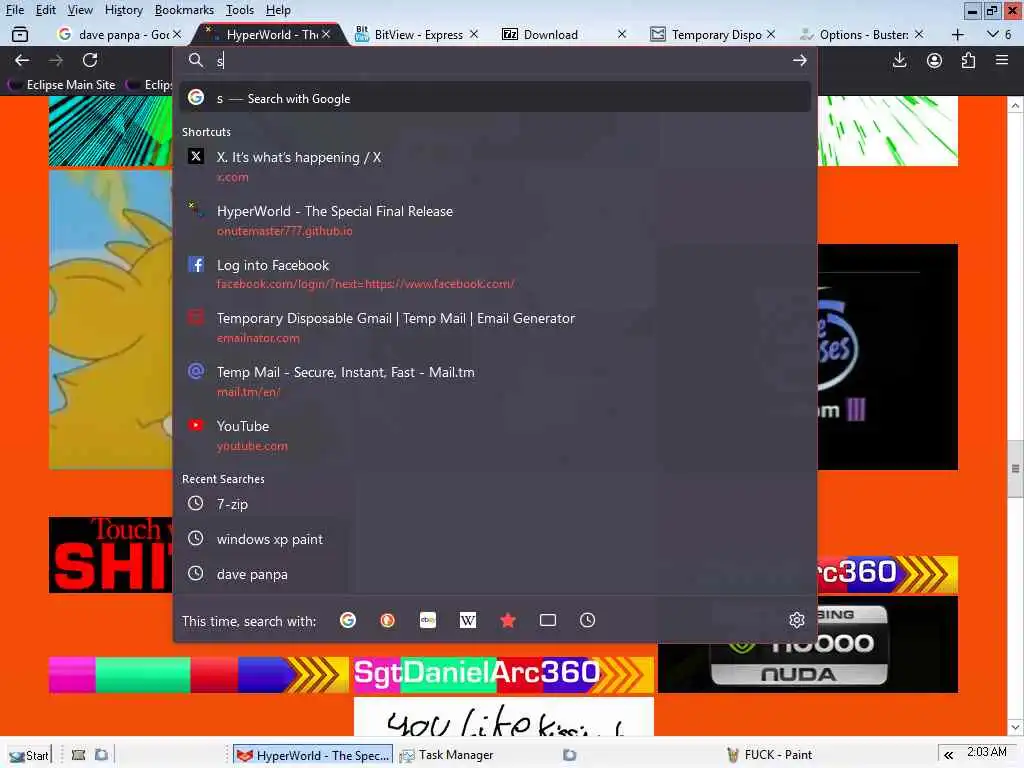Search this time with Google icon
This screenshot has width=1024, height=768.
coord(347,620)
